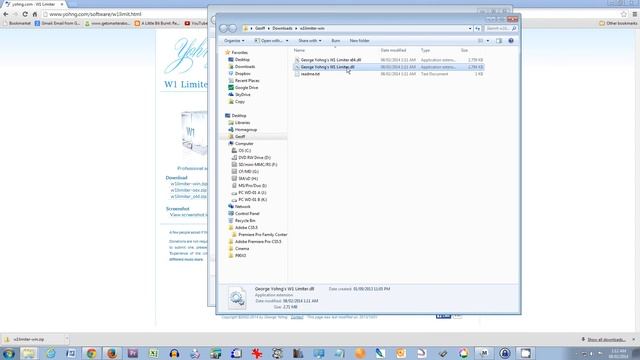Click Show all downloads link
Image resolution: width=640 pixels, height=360 pixels.
606,340
